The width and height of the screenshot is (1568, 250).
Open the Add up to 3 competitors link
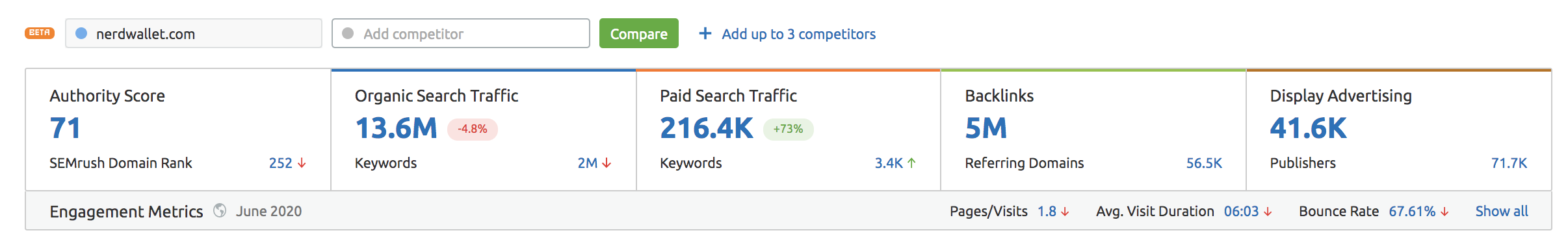[798, 34]
